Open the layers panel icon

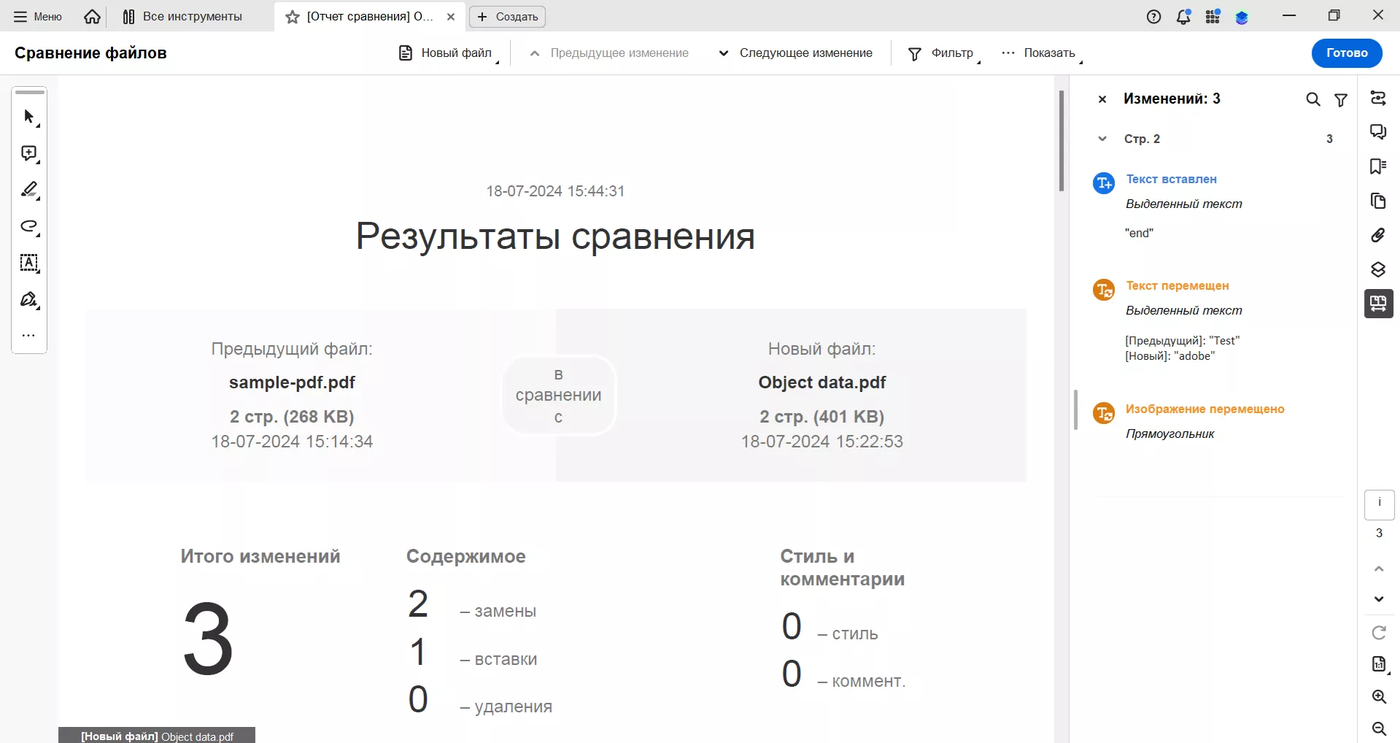click(1378, 269)
